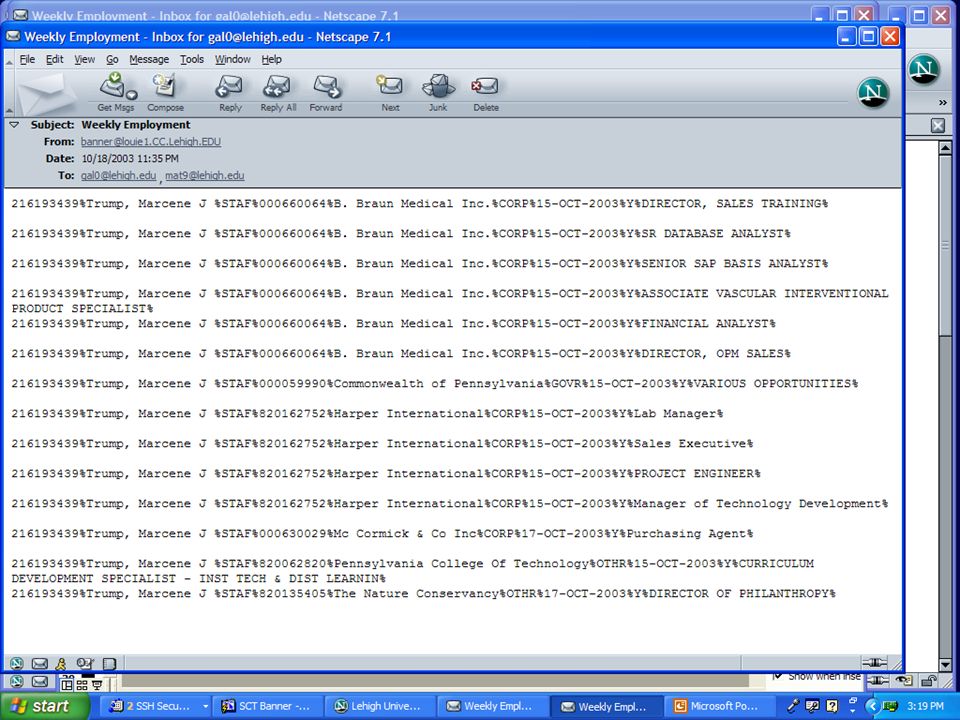The image size is (960, 720).
Task: Open Composer from status bar icon
Action: 84,664
